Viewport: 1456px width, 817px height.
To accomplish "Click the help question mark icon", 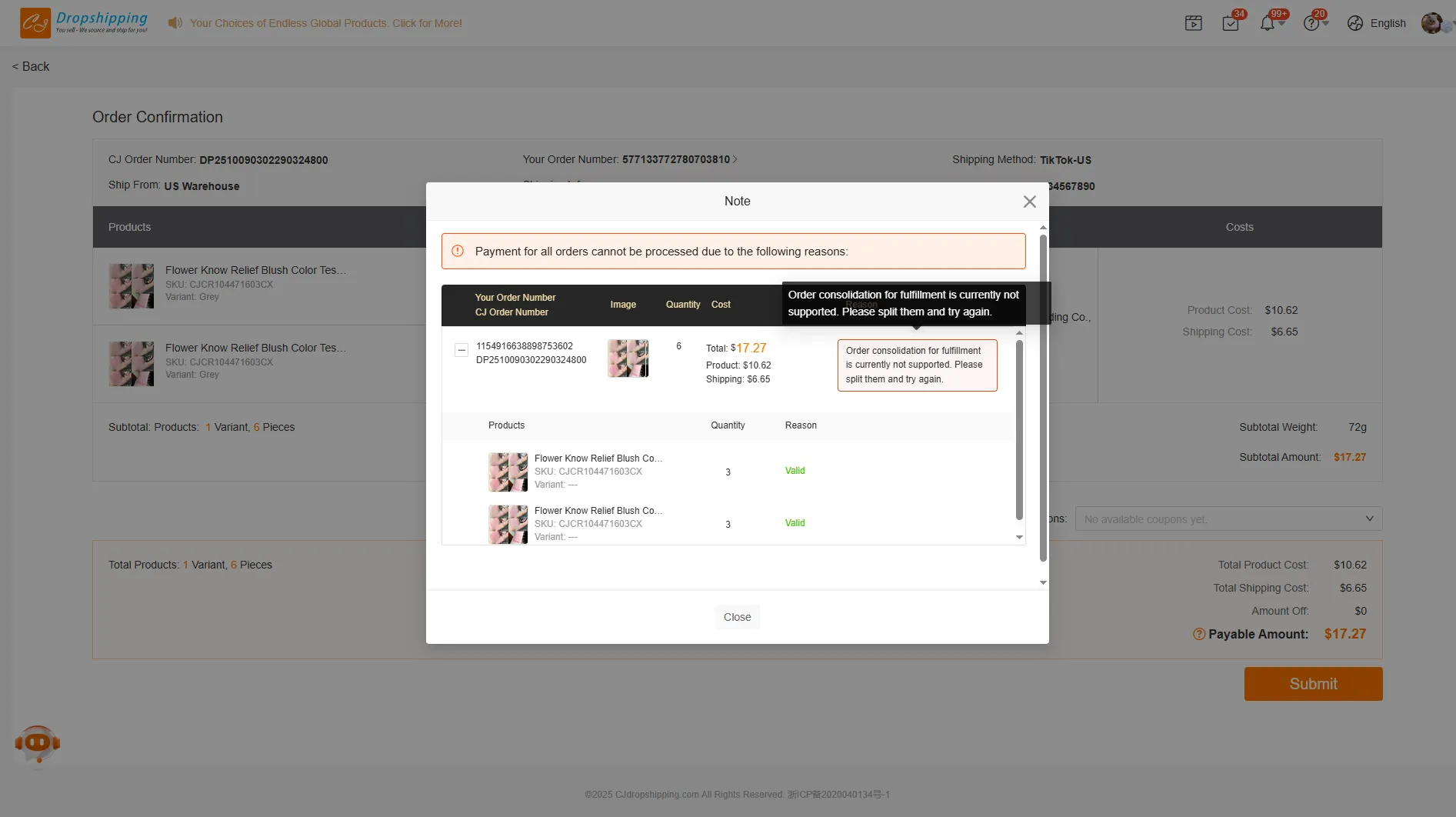I will coord(1311,23).
